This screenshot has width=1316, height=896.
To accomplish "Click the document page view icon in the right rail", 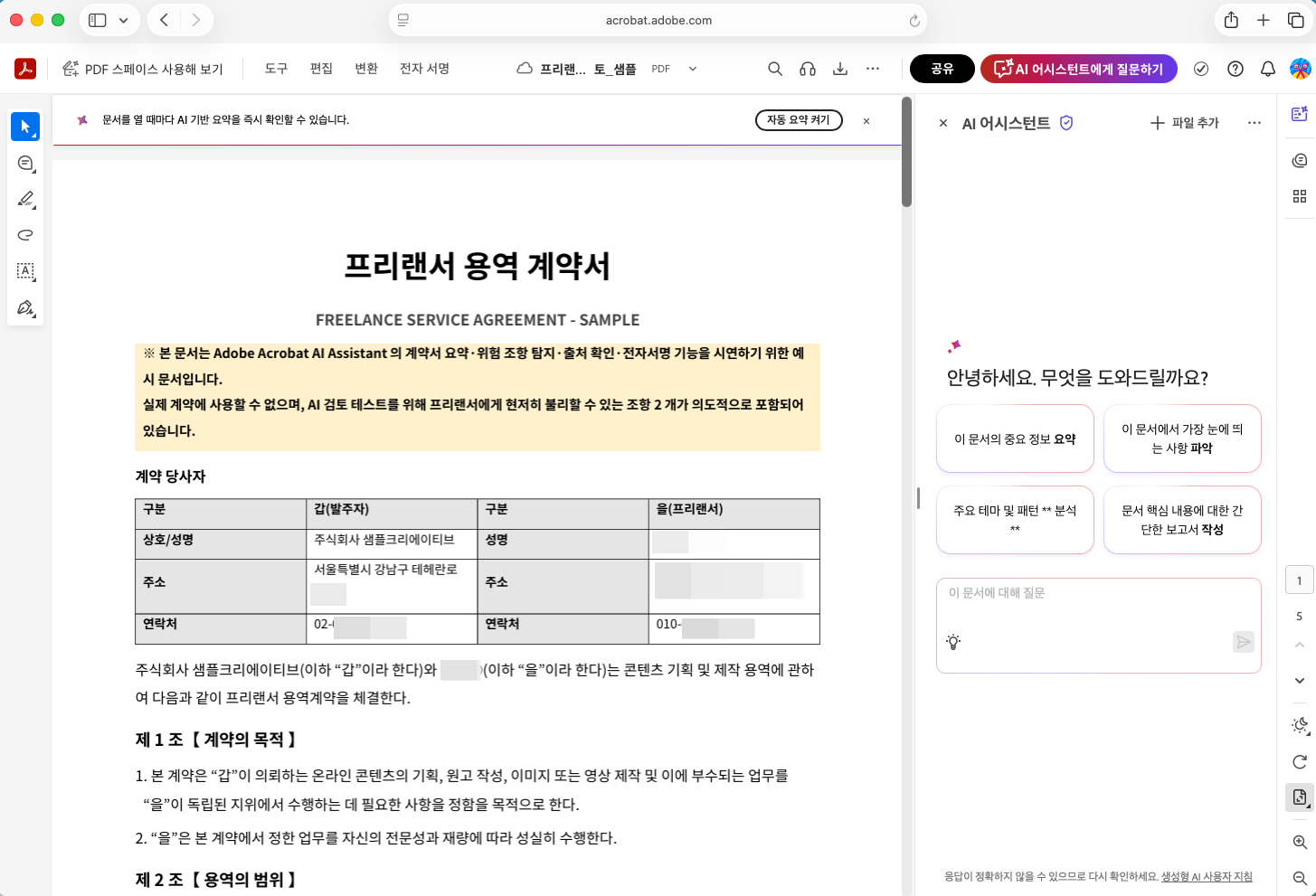I will pos(1300,797).
